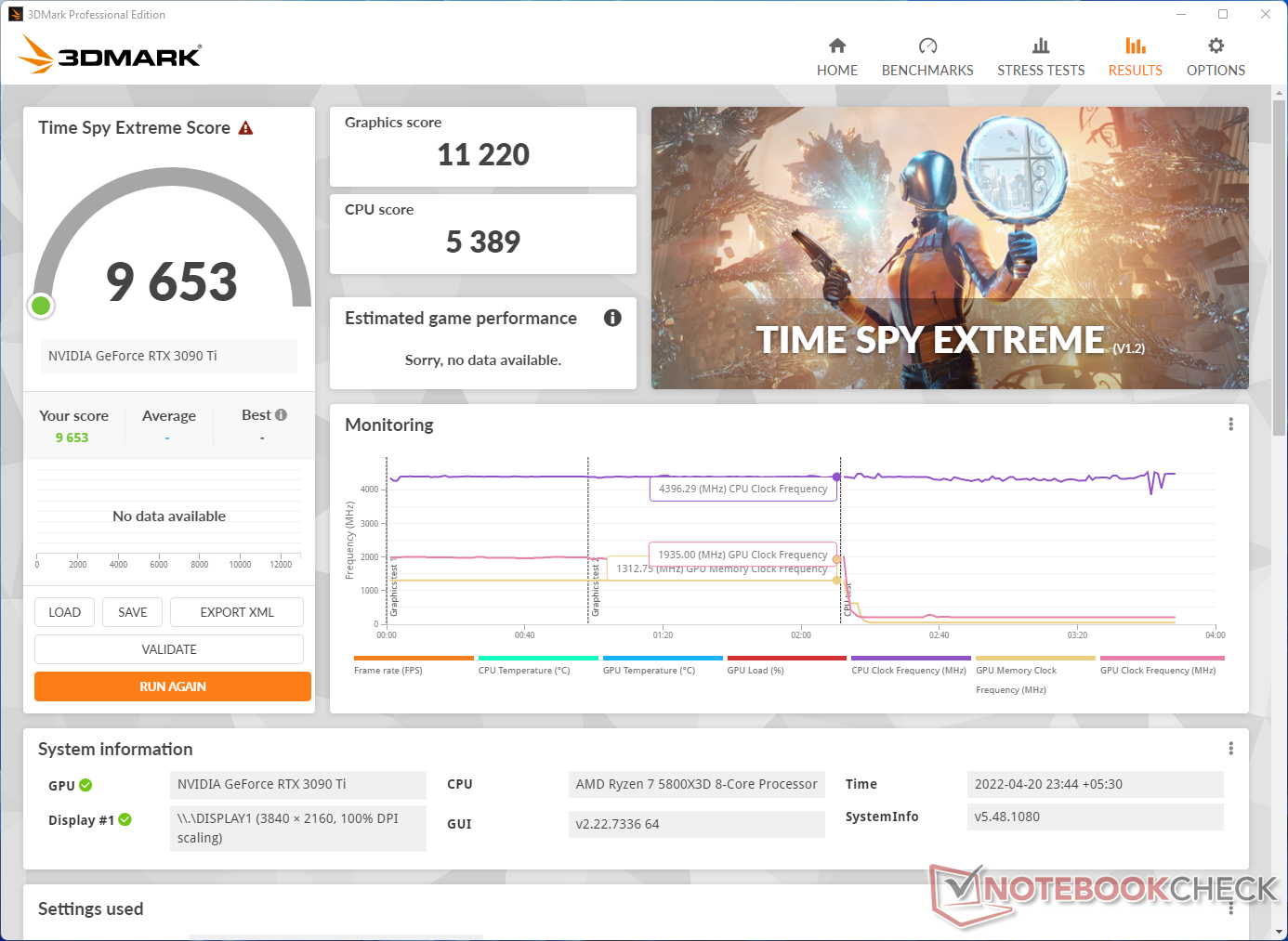Screen dimensions: 1288x941
Task: Click the AMD Ryzen 7 5800X3D CPU field
Action: tap(696, 784)
